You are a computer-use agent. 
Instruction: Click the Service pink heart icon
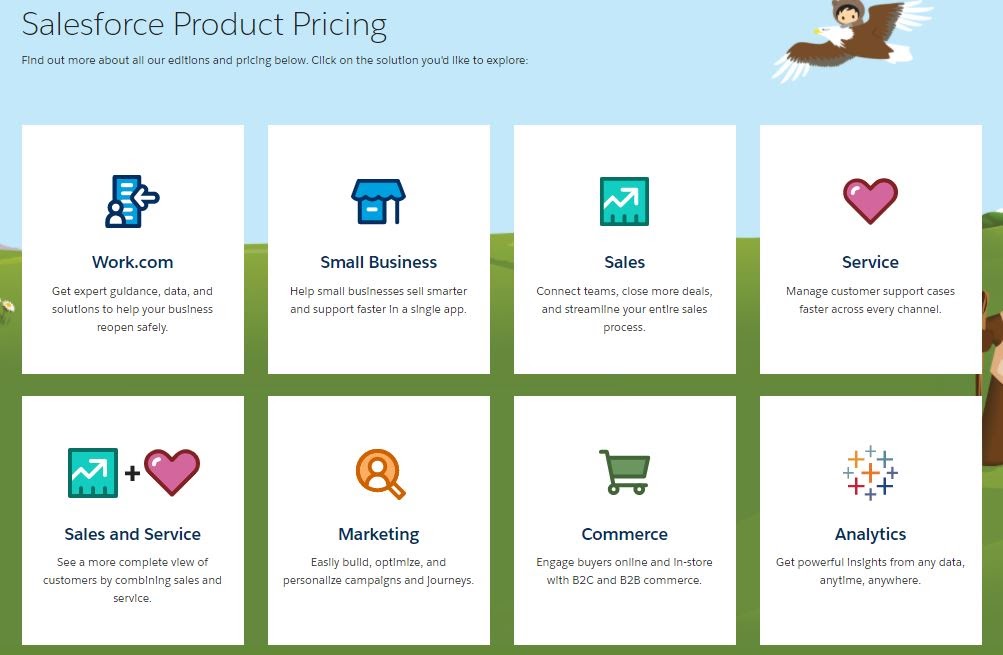click(x=870, y=201)
